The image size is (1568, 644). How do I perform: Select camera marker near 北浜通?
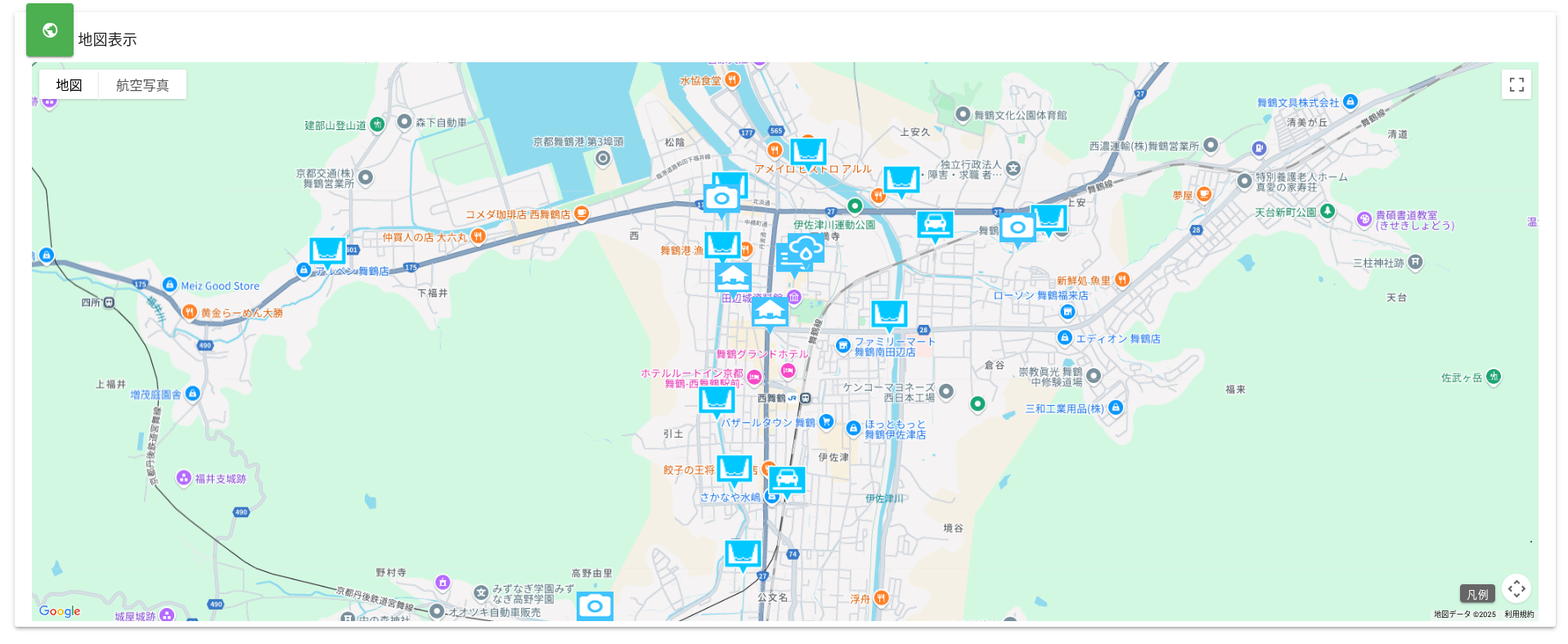(721, 199)
